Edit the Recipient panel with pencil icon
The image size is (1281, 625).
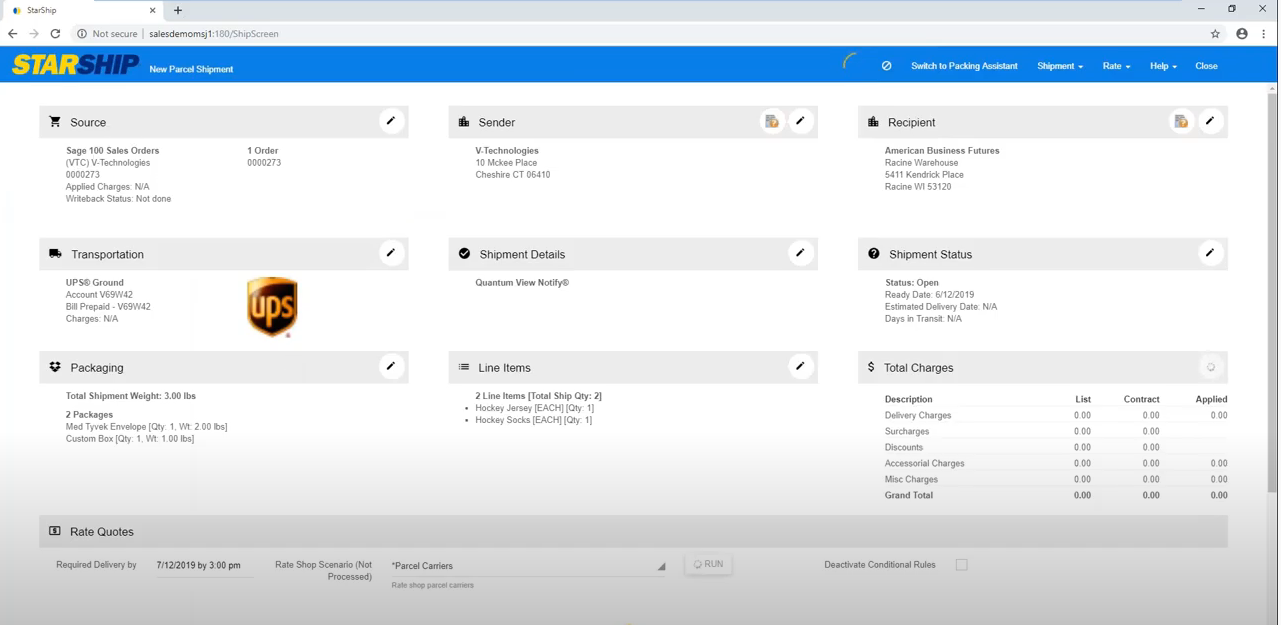(x=1210, y=122)
